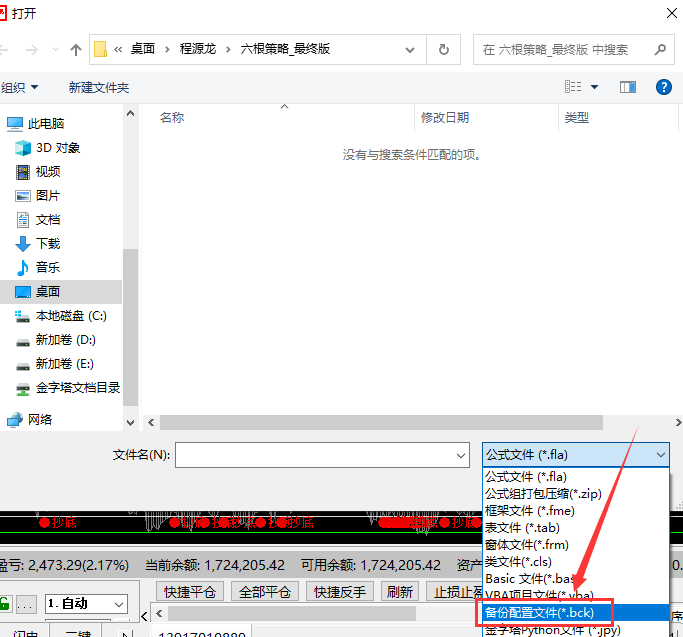683x637 pixels.
Task: Choose 框架文件 (*.fme) option
Action: [575, 511]
